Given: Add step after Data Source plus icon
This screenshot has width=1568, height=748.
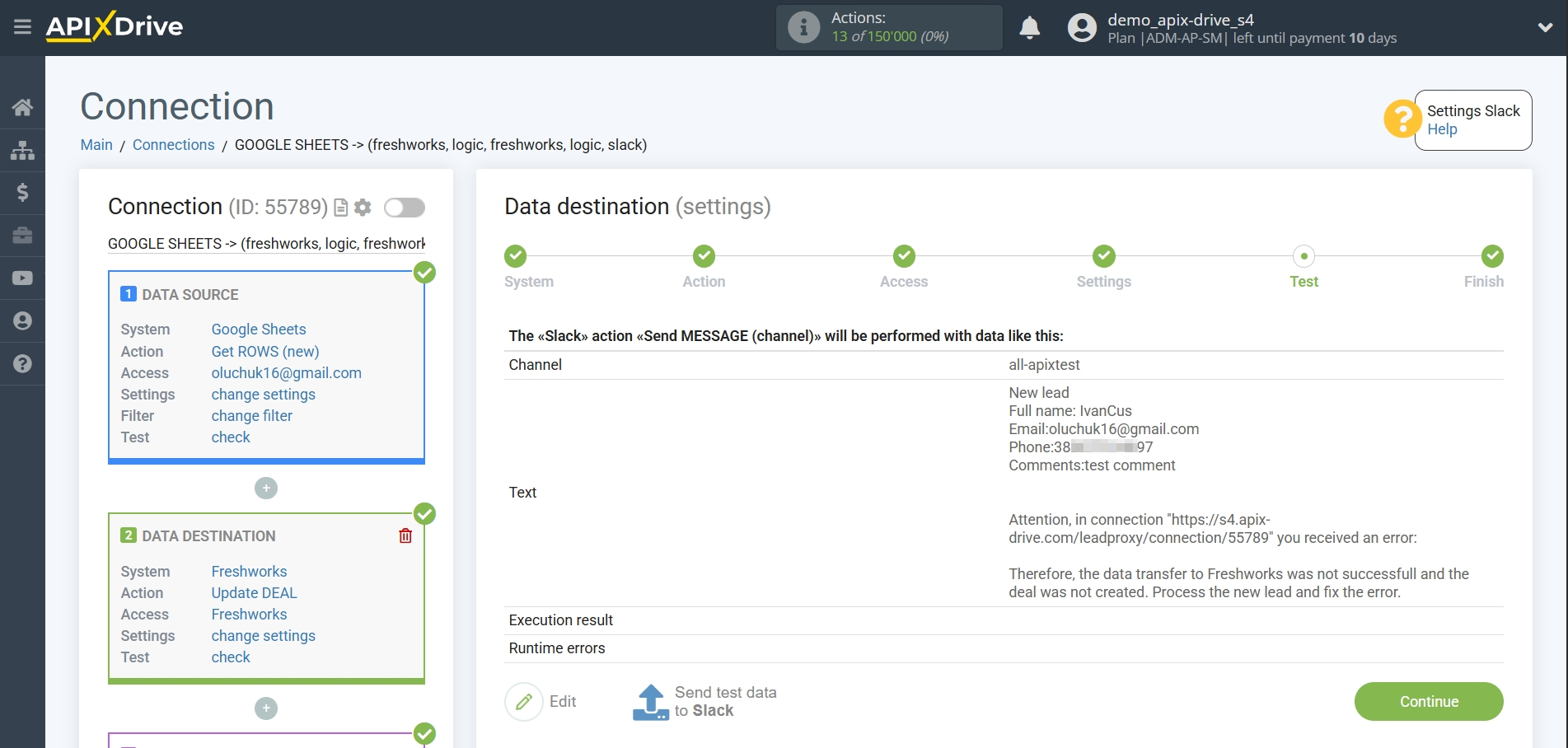Looking at the screenshot, I should (x=266, y=489).
